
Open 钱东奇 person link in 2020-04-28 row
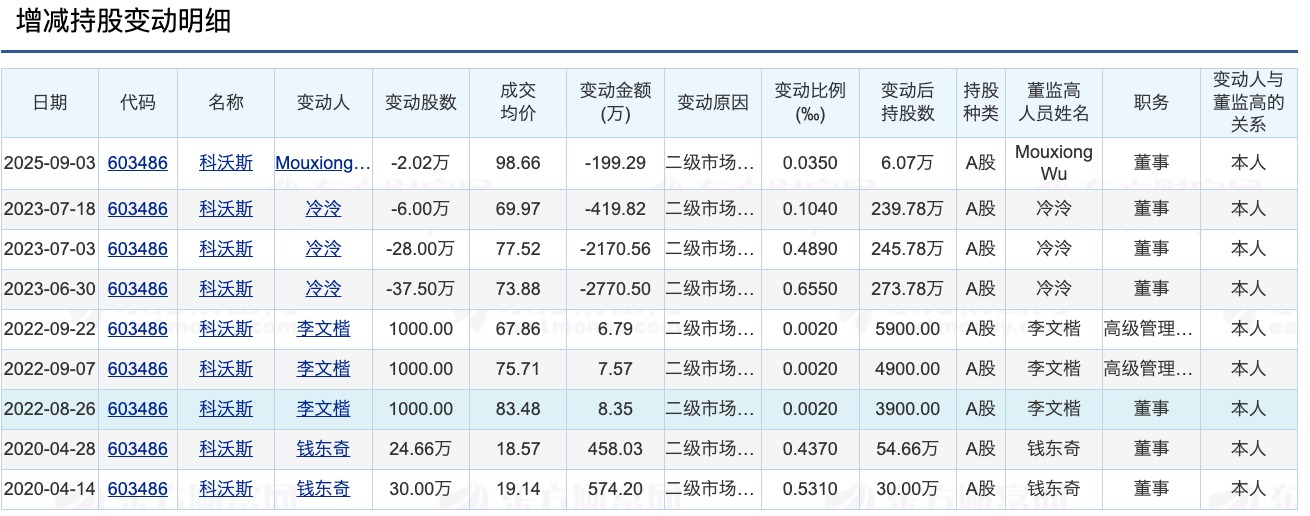click(x=323, y=449)
